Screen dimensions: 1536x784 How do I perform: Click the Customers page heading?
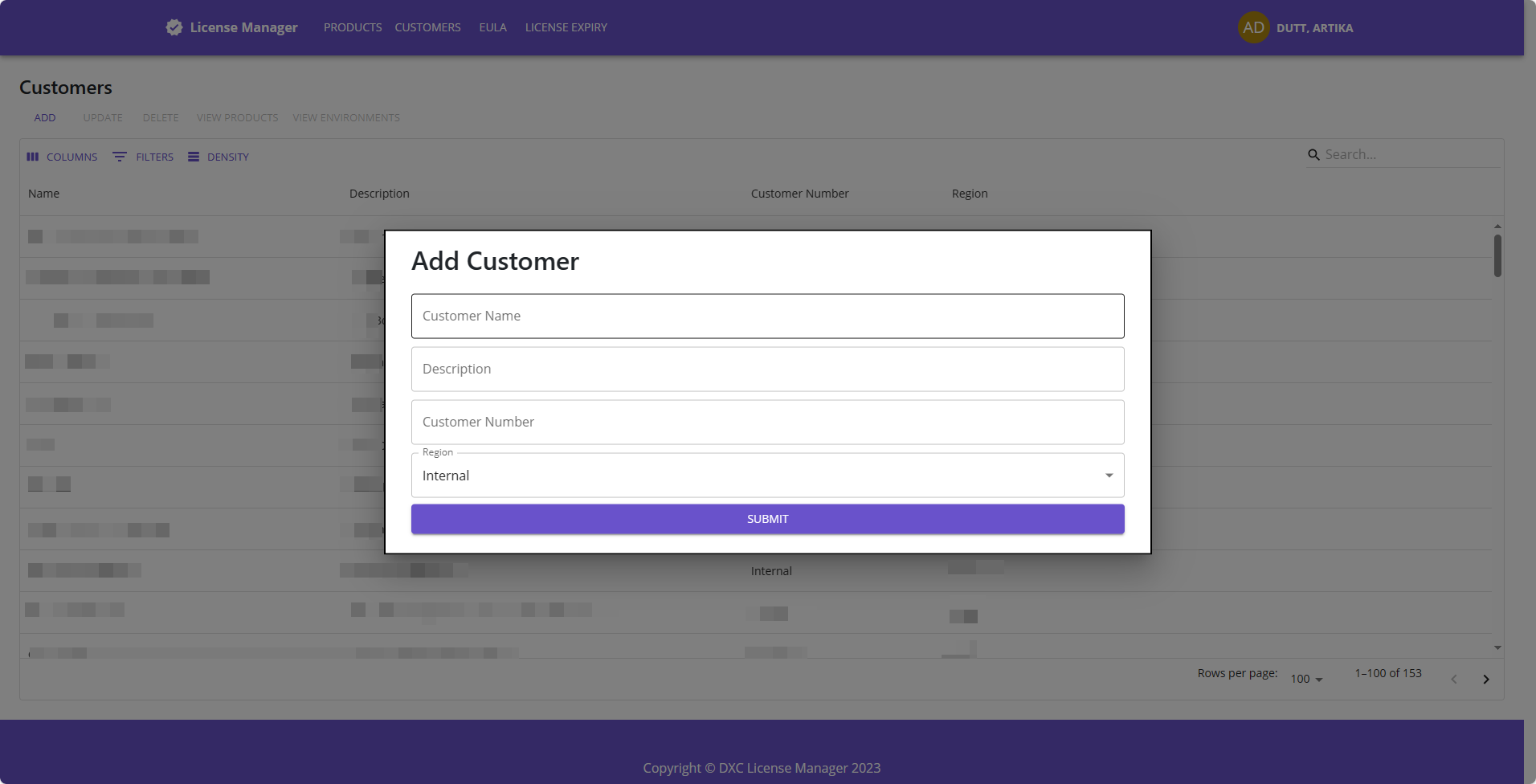tap(66, 88)
